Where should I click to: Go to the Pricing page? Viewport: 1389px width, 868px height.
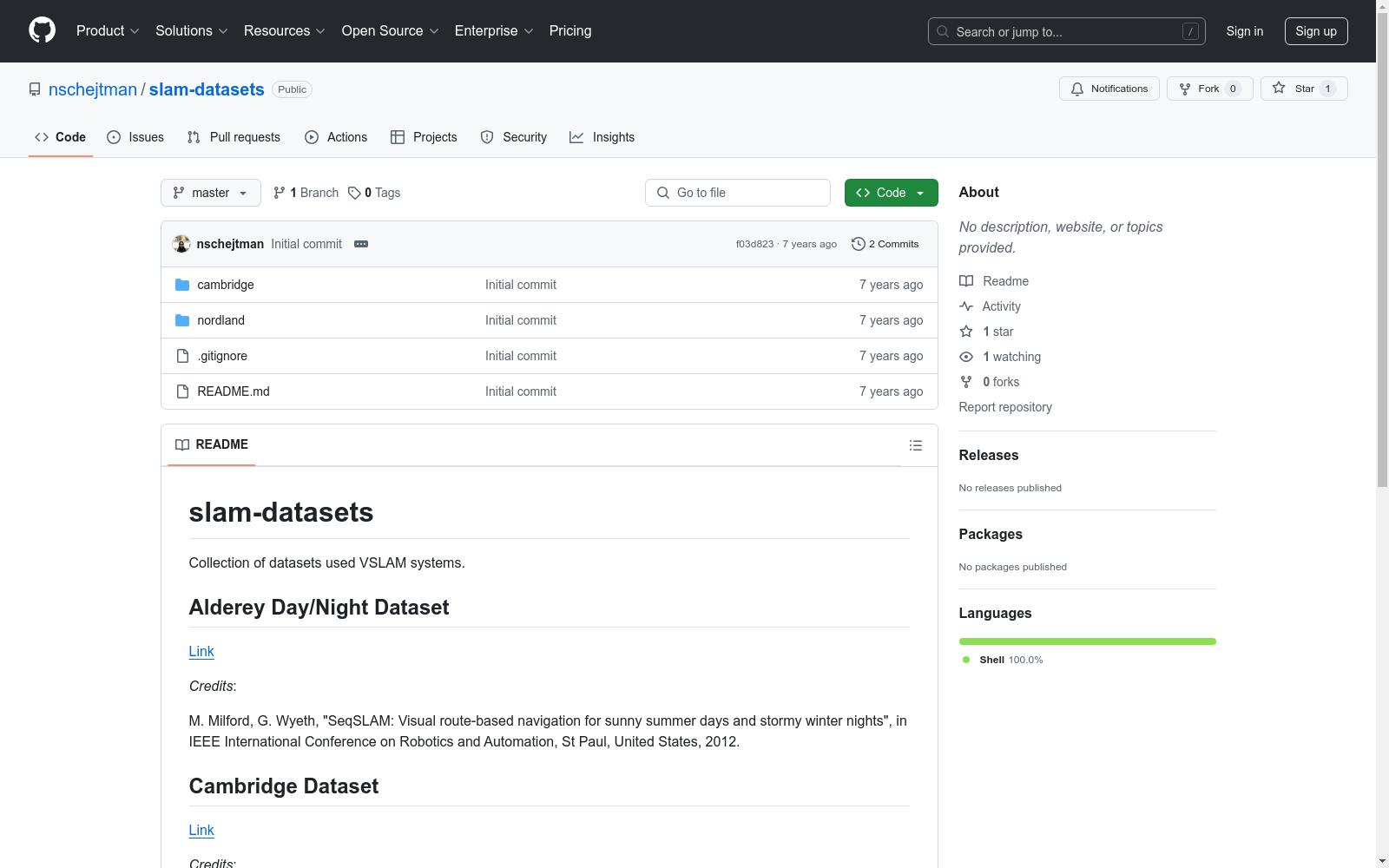570,30
